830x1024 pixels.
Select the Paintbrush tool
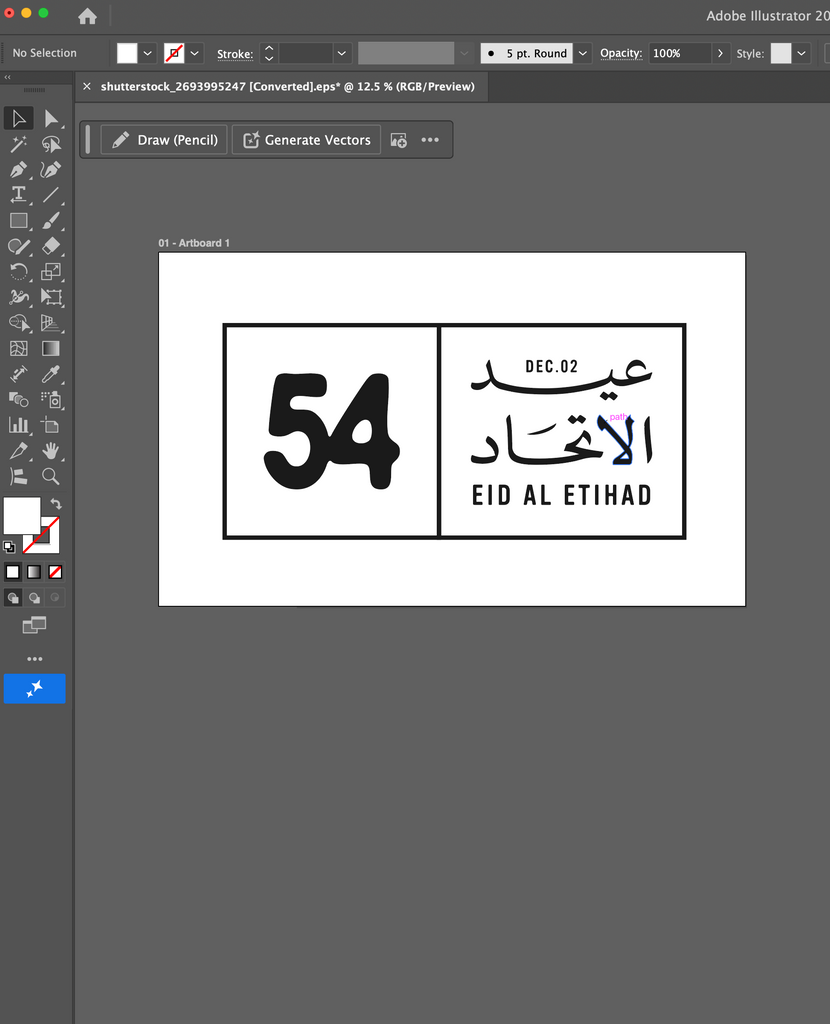point(51,221)
